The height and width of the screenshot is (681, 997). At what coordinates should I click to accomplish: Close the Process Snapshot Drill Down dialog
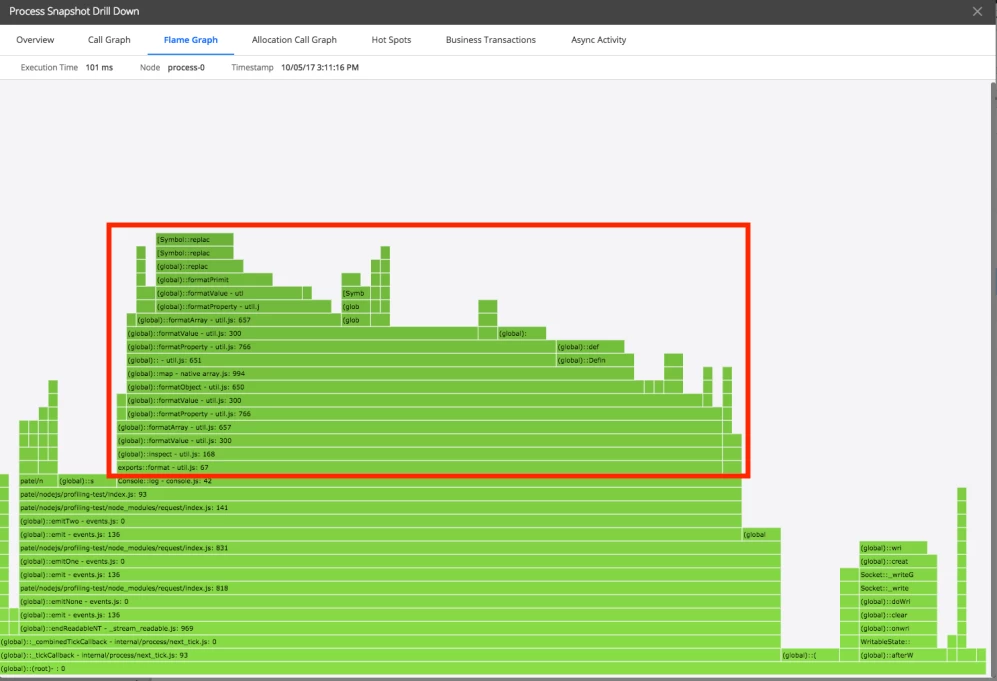977,11
